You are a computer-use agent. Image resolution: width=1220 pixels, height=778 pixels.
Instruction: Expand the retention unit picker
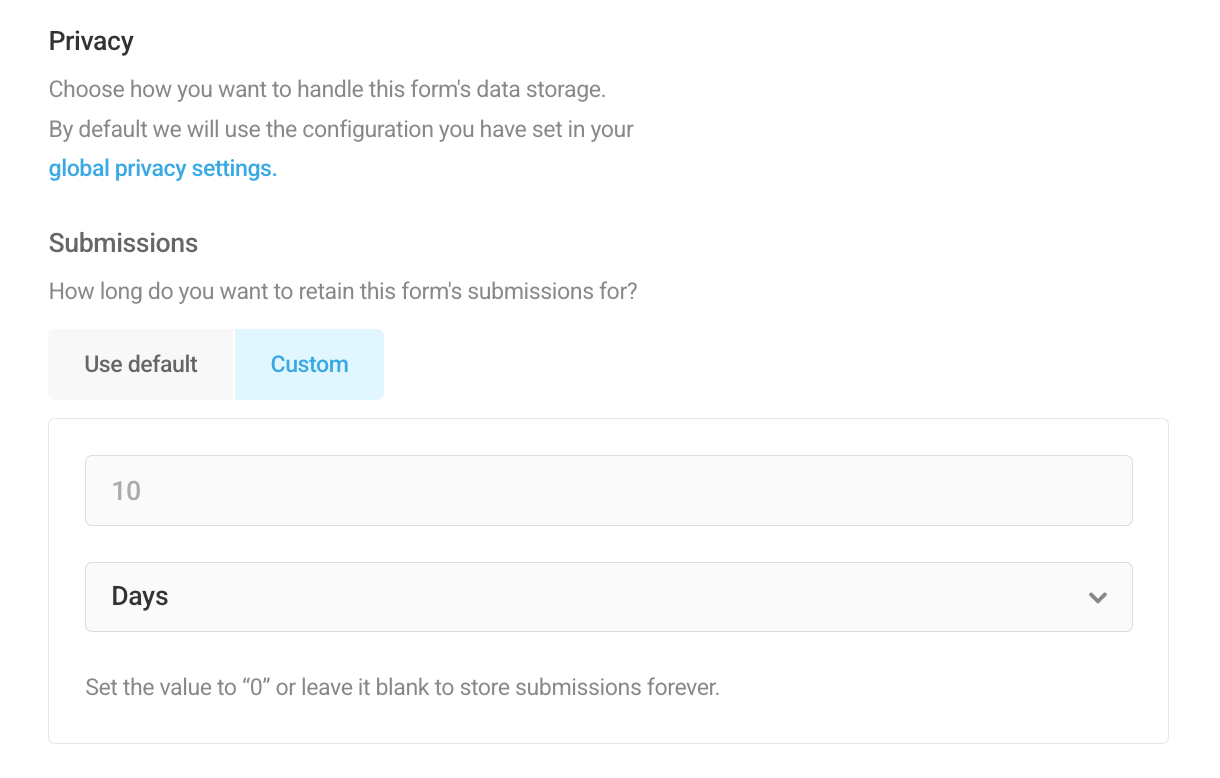tap(609, 596)
